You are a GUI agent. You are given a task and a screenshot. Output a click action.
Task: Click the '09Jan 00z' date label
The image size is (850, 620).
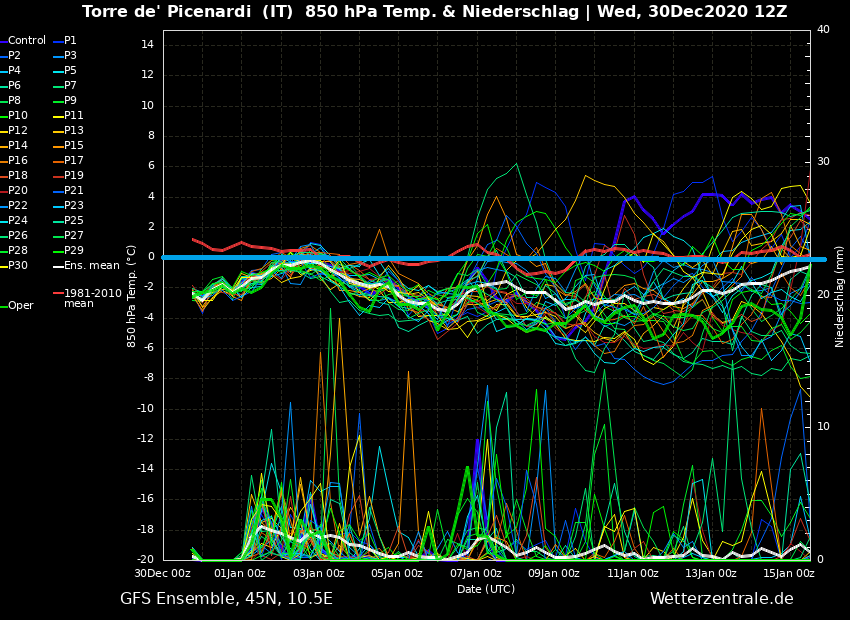(554, 573)
